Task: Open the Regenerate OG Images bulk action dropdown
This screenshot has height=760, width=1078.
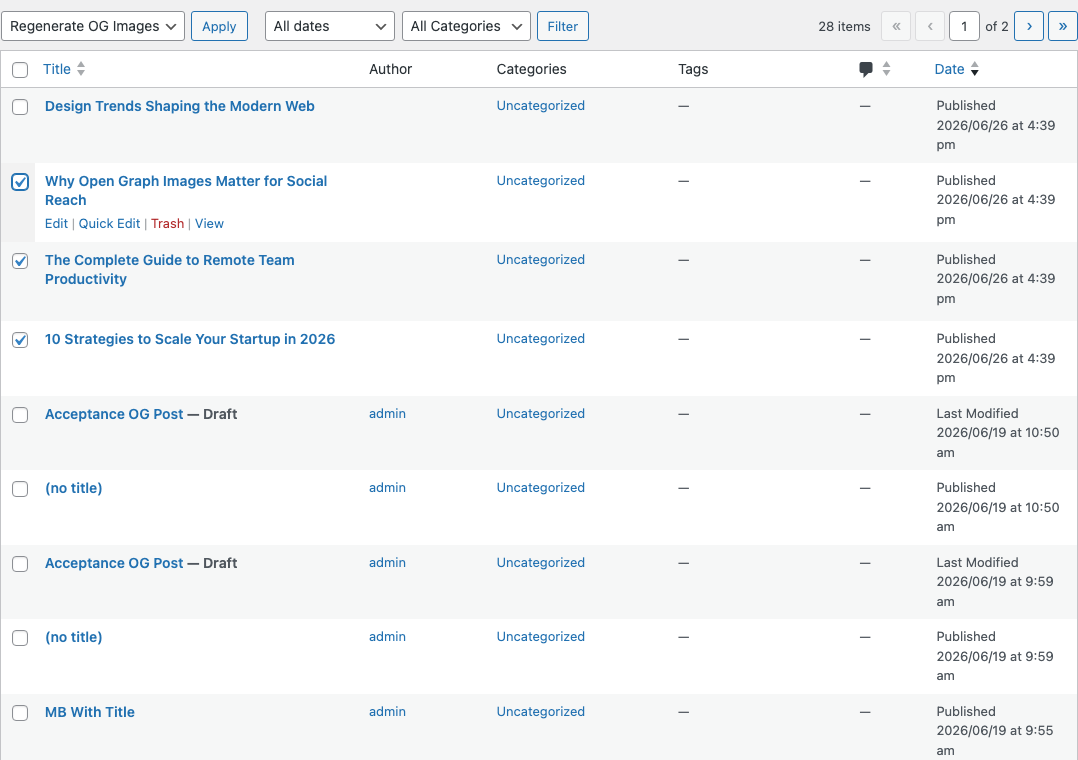Action: 93,26
